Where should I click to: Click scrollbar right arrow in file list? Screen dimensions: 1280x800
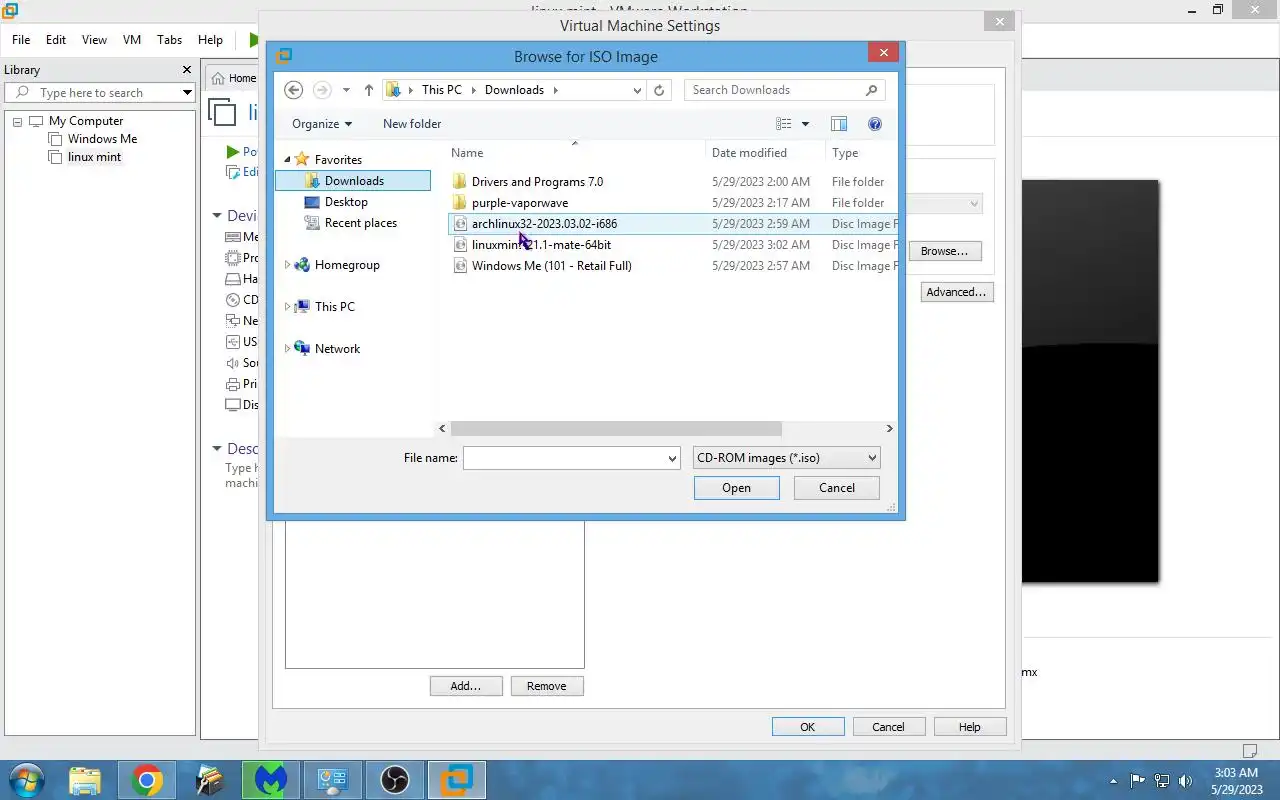pos(889,428)
